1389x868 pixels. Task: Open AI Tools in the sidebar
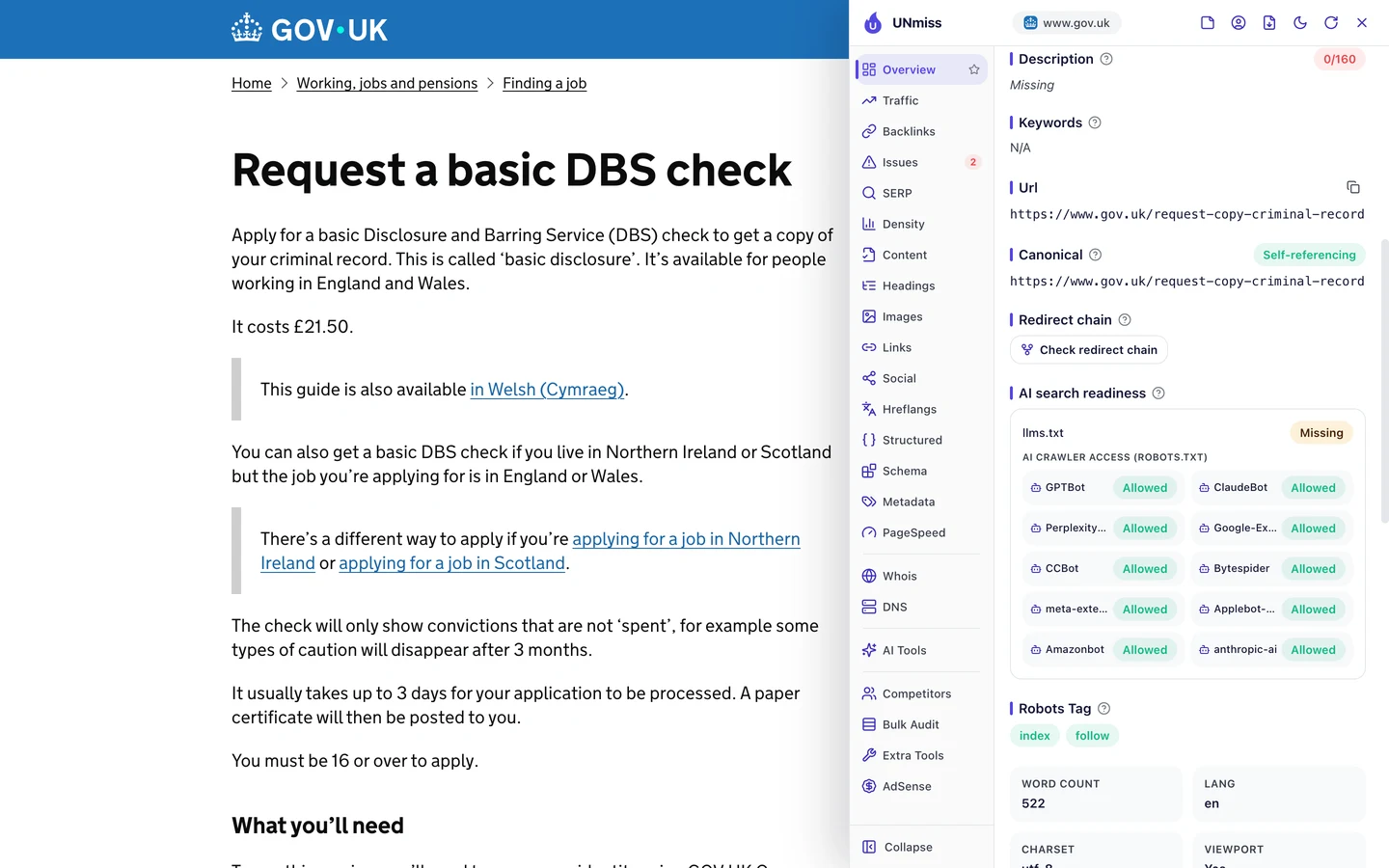point(921,650)
